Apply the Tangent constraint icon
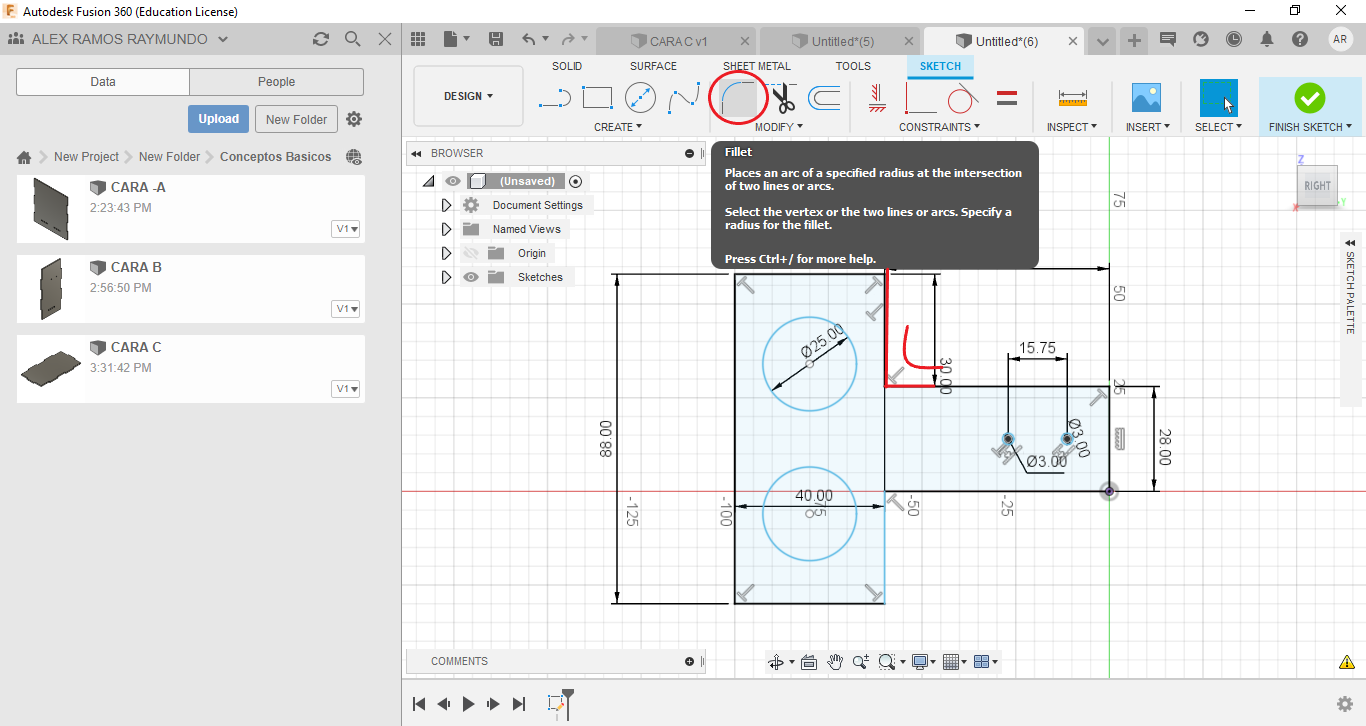 pos(962,98)
